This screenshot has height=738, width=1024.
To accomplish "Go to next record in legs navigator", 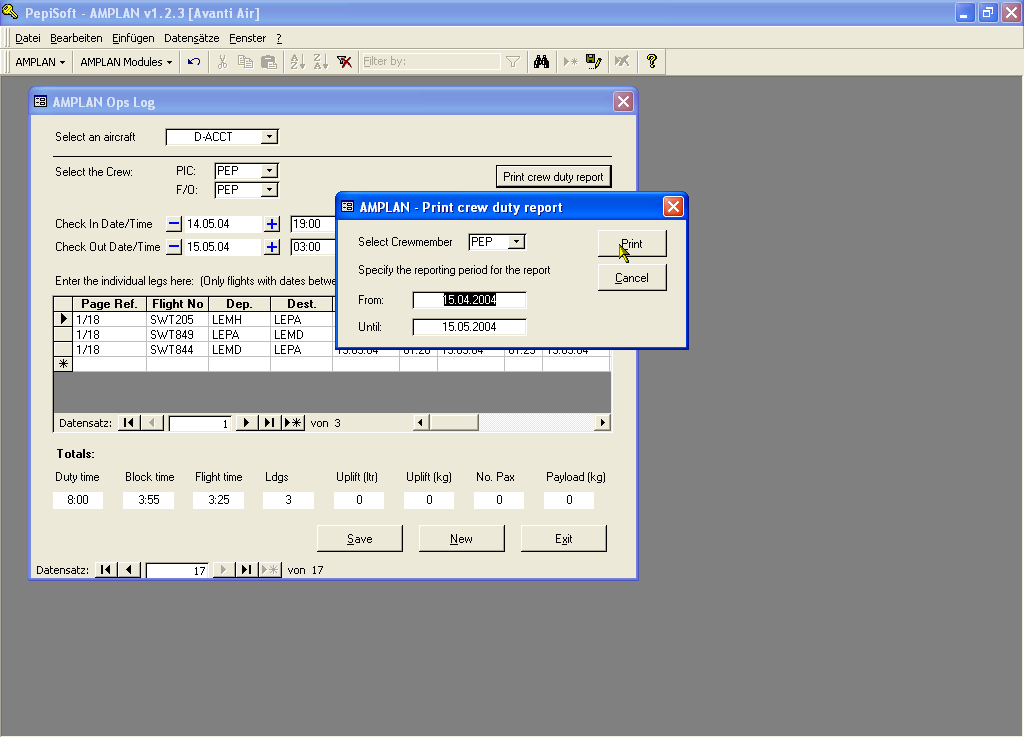I will [x=247, y=423].
